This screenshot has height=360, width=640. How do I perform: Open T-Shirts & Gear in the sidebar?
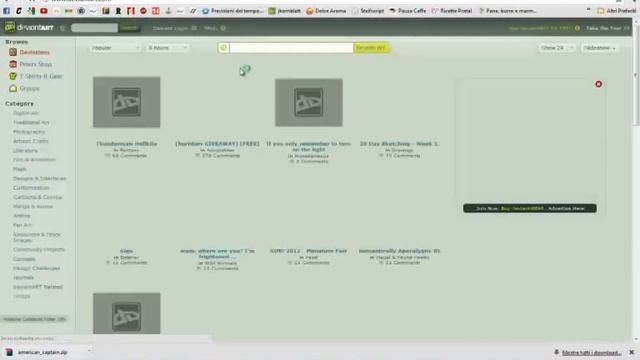pos(36,76)
